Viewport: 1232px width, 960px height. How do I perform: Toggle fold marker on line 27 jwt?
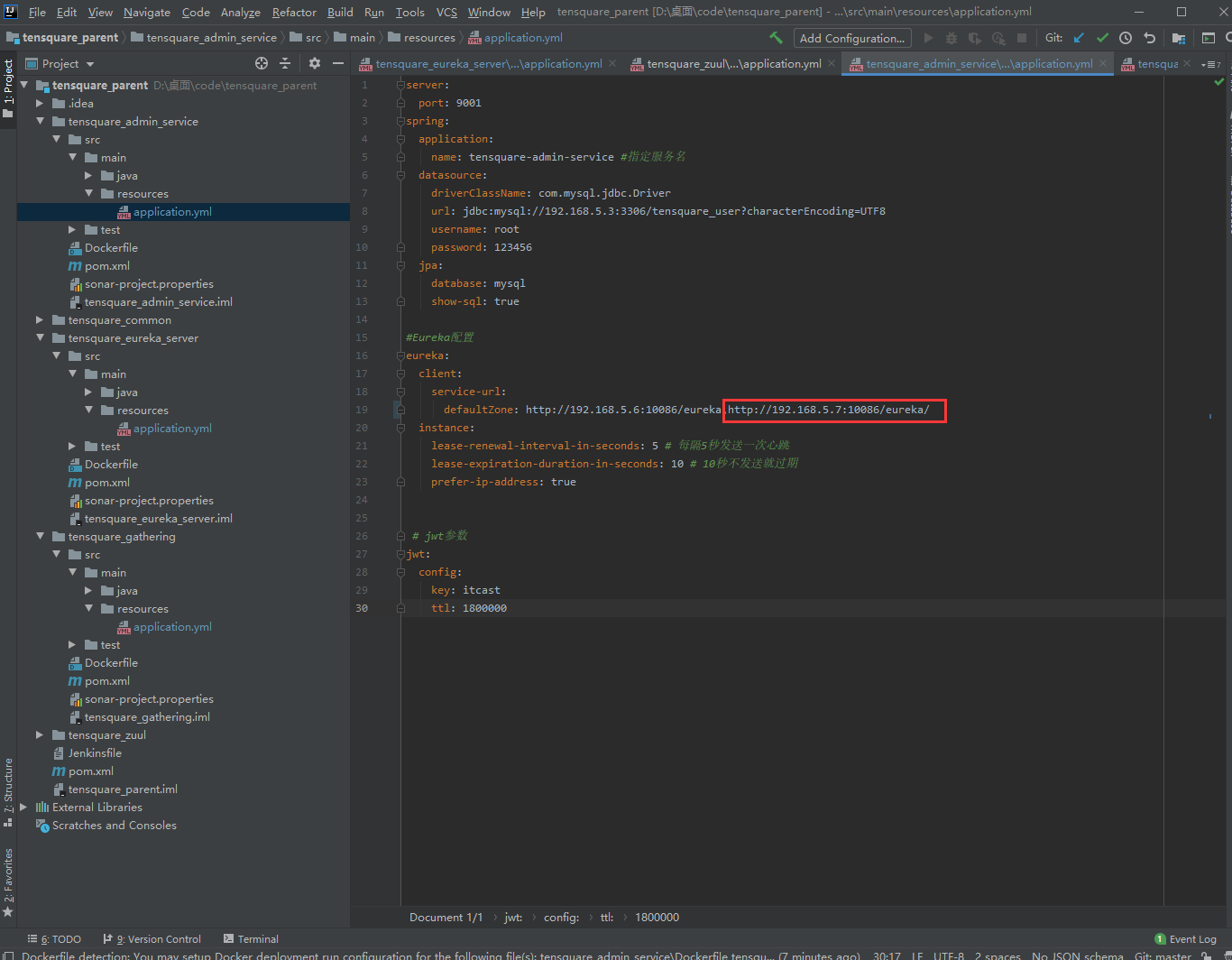pos(400,554)
